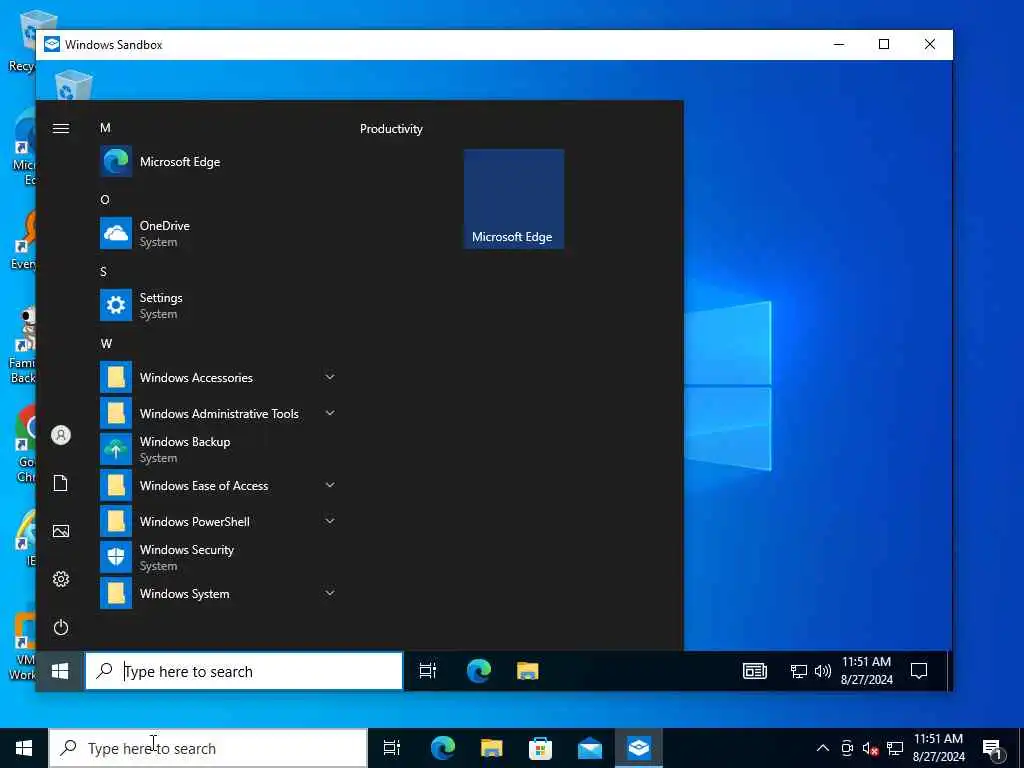Open Pictures from the Start menu sidebar
This screenshot has width=1024, height=768.
[x=61, y=531]
